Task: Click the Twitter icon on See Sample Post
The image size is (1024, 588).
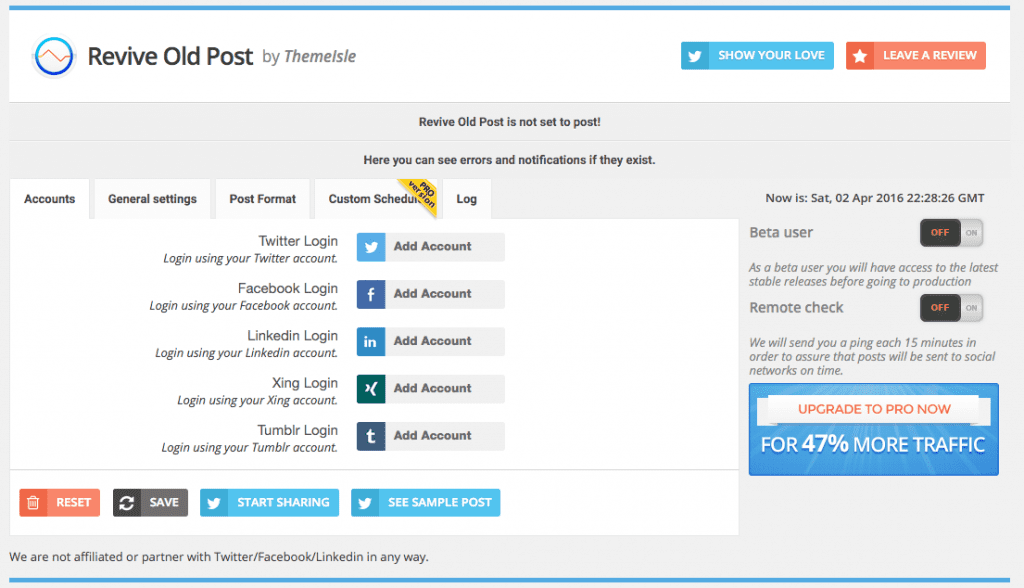Action: (365, 502)
